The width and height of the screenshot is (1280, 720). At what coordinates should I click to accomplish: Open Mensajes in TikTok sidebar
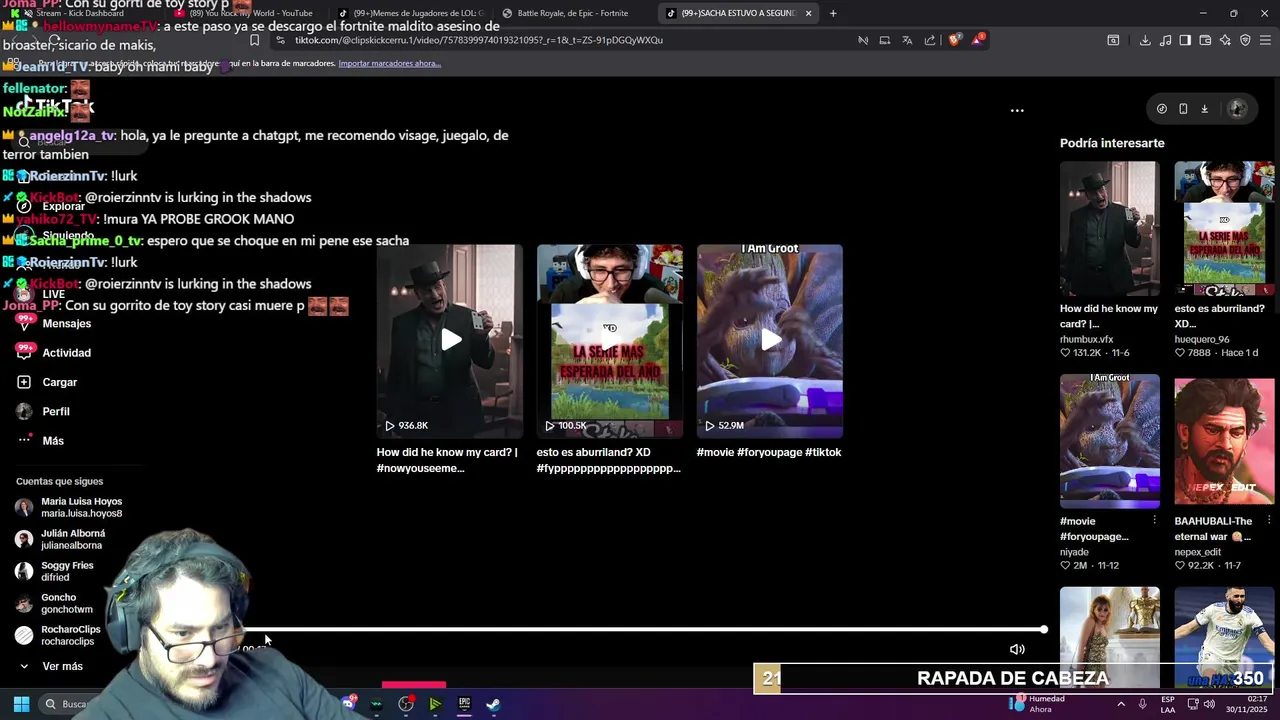coord(66,323)
